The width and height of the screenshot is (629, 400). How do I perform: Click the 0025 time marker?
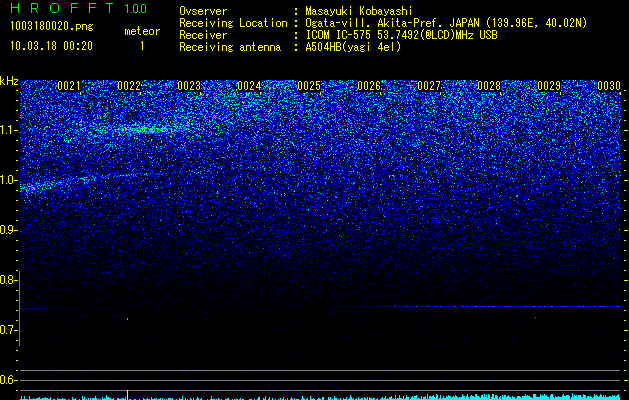pyautogui.click(x=309, y=86)
